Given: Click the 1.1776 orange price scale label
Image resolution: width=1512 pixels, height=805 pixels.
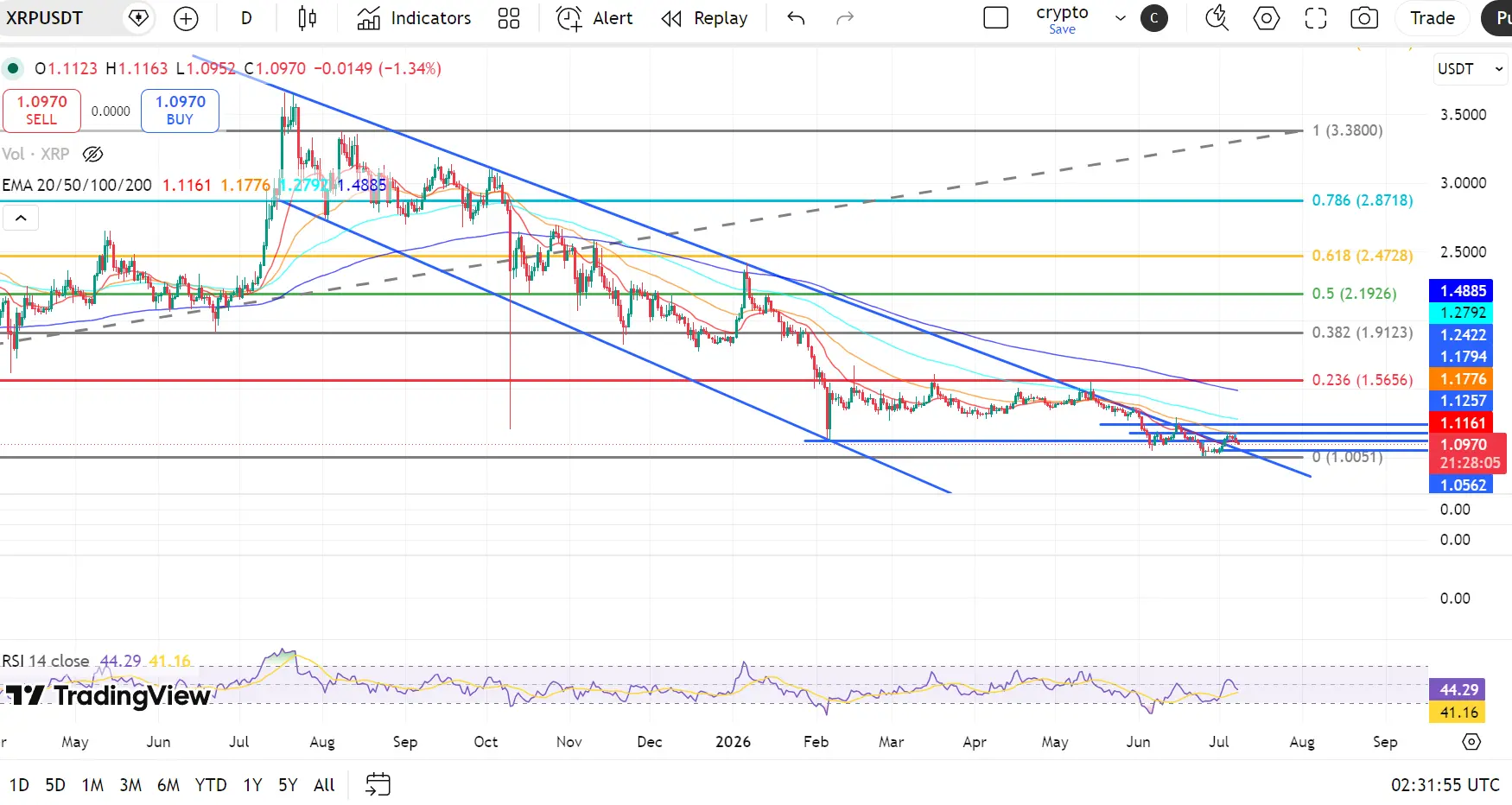Looking at the screenshot, I should point(1461,379).
